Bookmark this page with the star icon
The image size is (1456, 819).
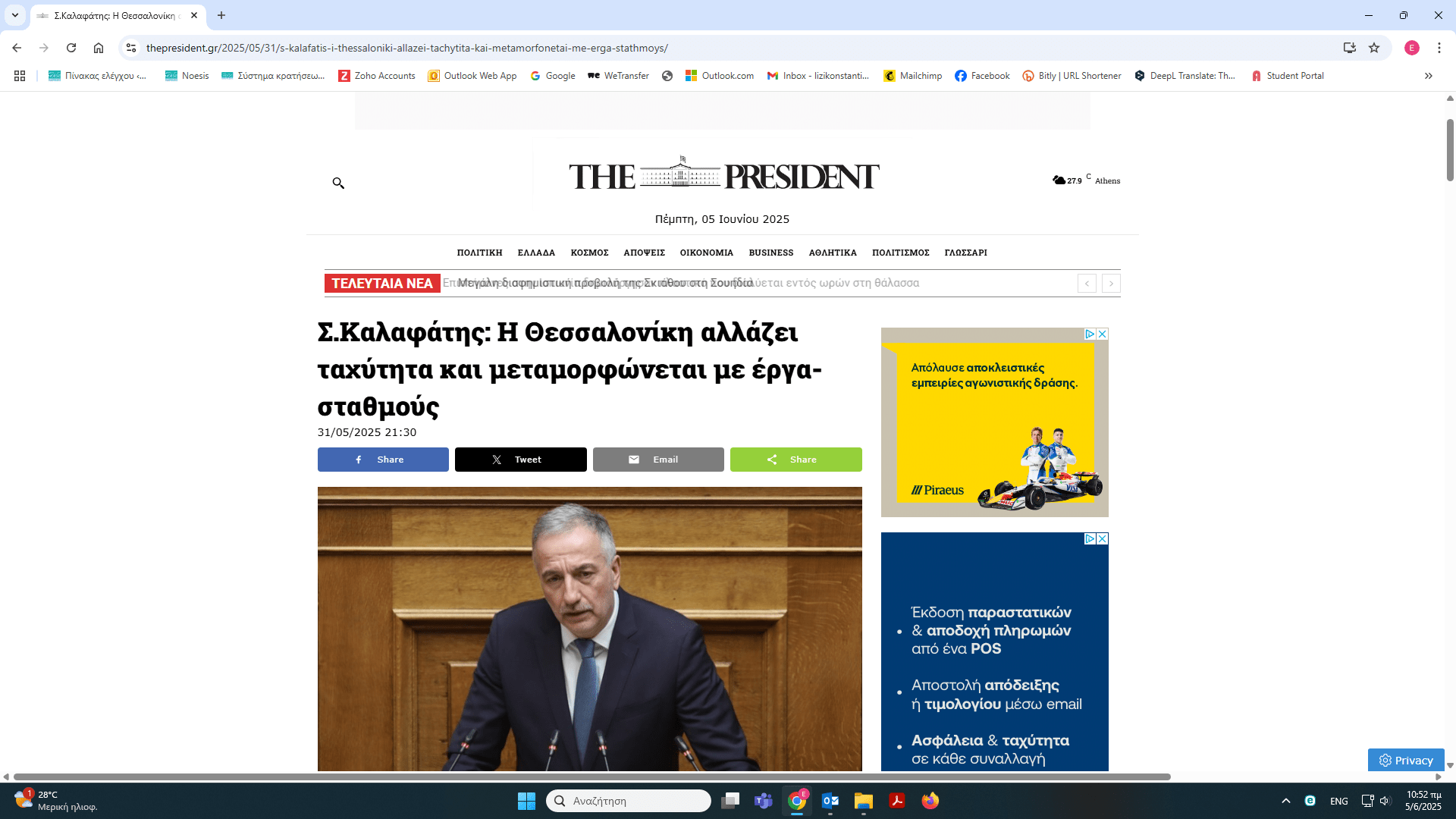click(x=1374, y=48)
